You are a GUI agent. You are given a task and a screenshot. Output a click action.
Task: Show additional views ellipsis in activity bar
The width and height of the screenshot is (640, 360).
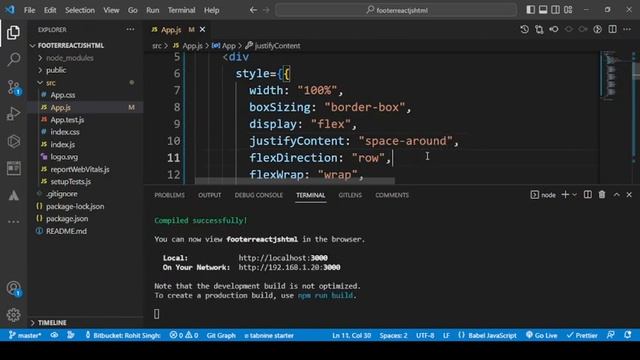13,222
